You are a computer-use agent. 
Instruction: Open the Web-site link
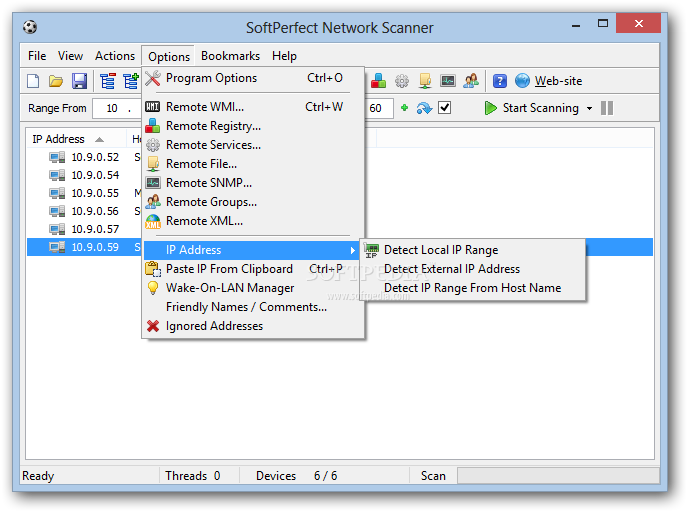tap(558, 81)
